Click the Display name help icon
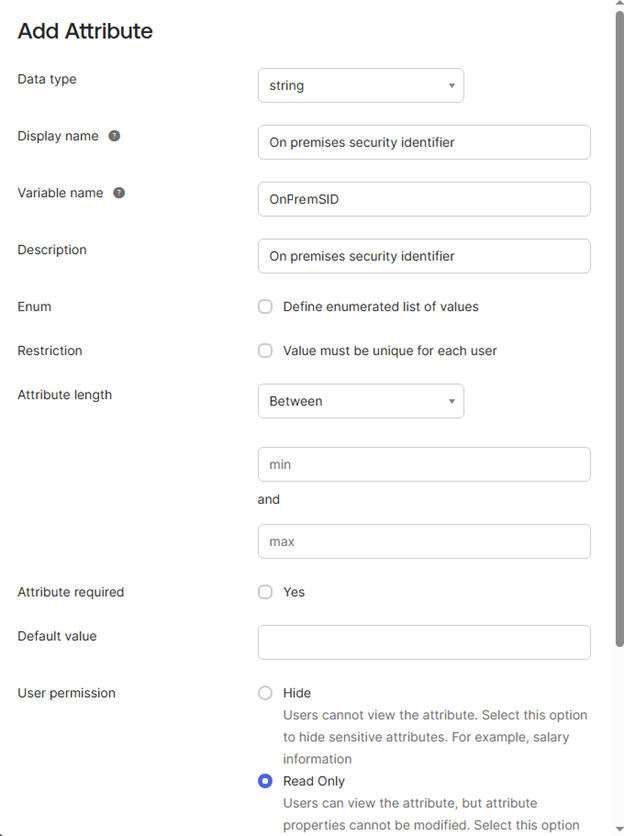Viewport: 624px width, 836px height. pos(114,136)
